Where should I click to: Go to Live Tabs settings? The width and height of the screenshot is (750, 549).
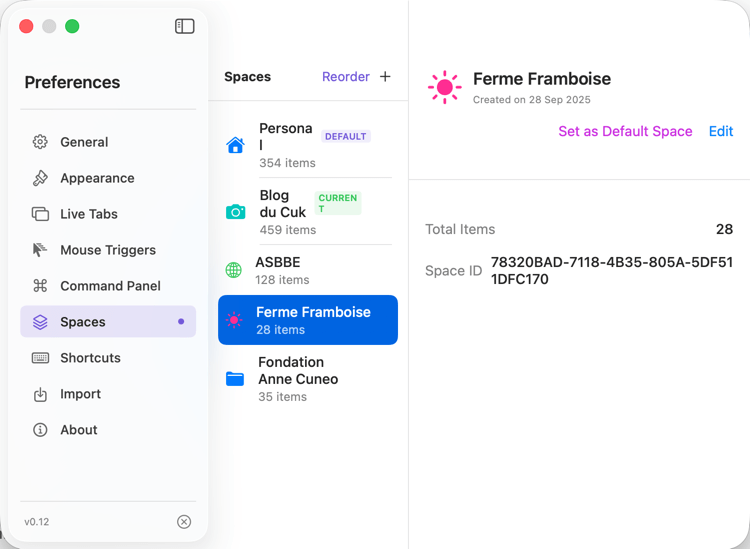pyautogui.click(x=88, y=214)
